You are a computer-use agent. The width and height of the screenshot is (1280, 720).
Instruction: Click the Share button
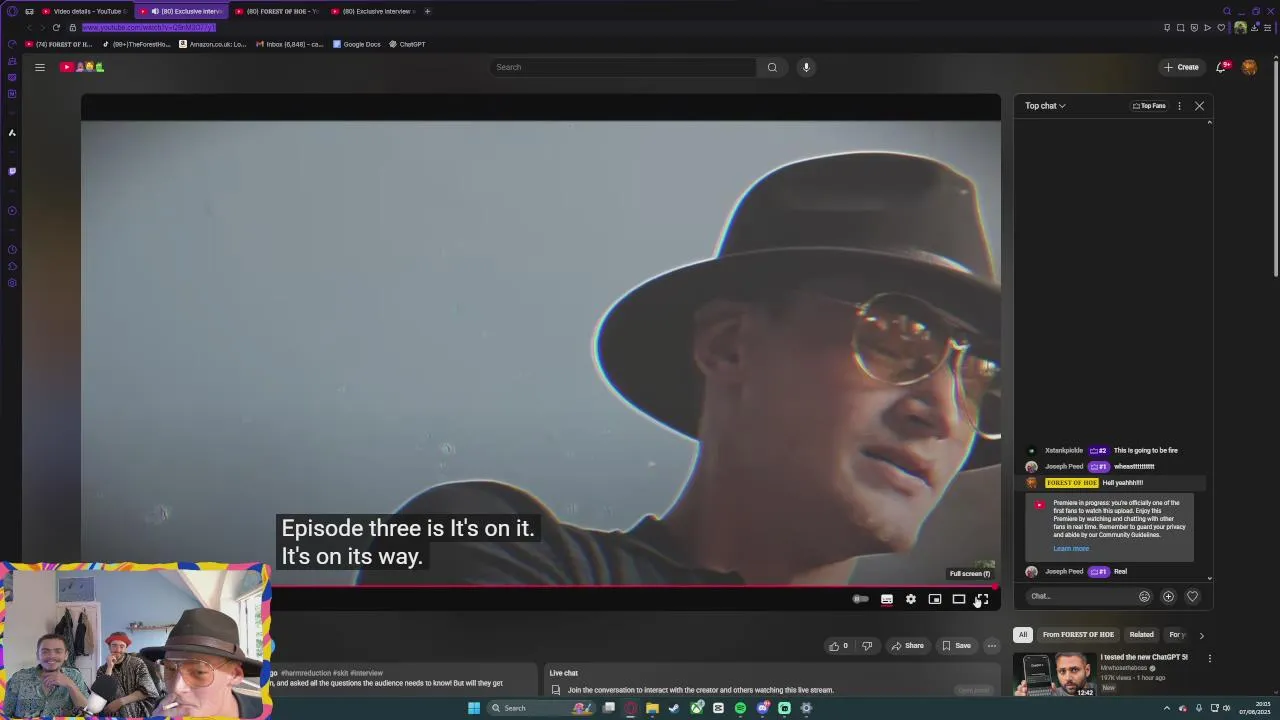[x=907, y=646]
